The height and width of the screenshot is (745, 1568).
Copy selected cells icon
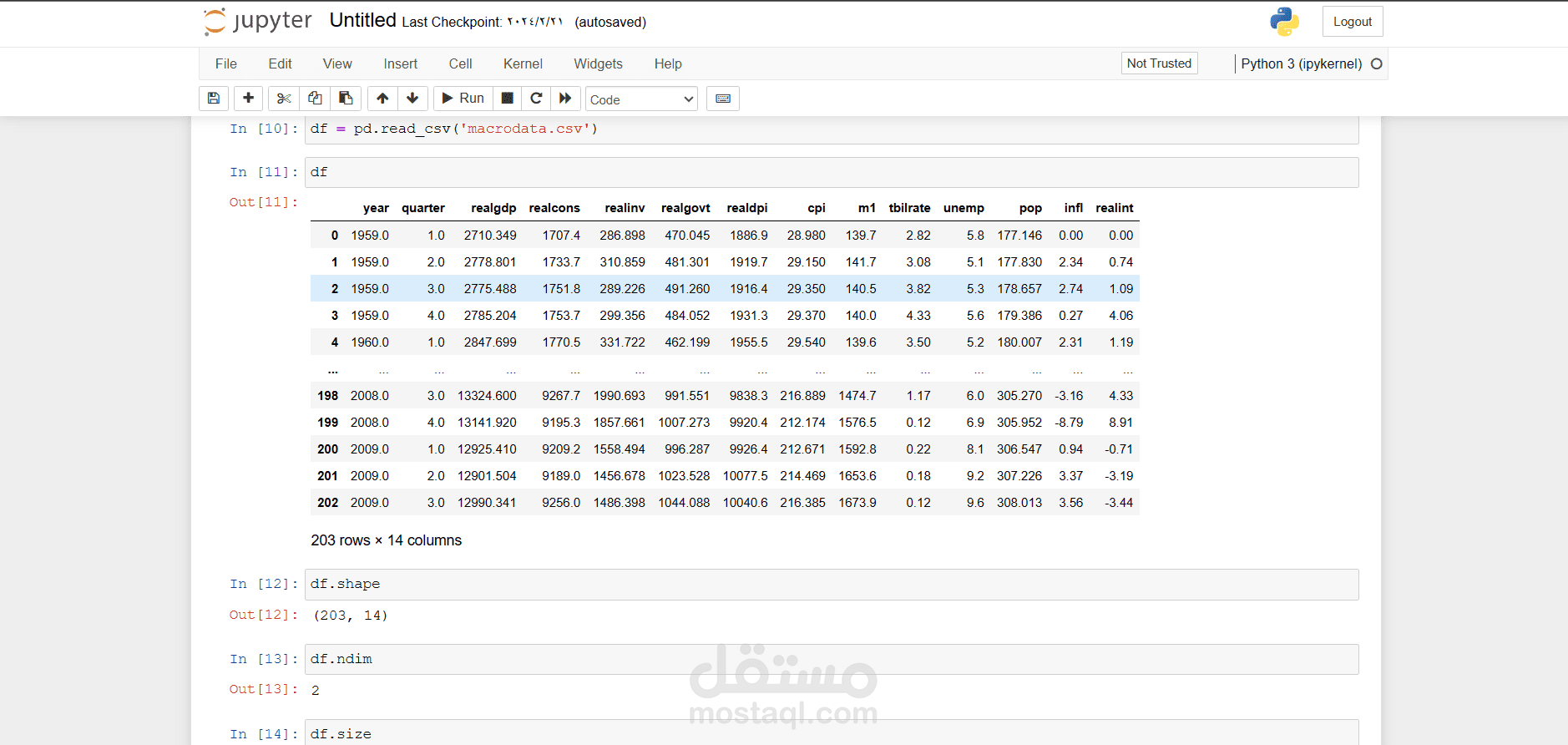coord(315,99)
